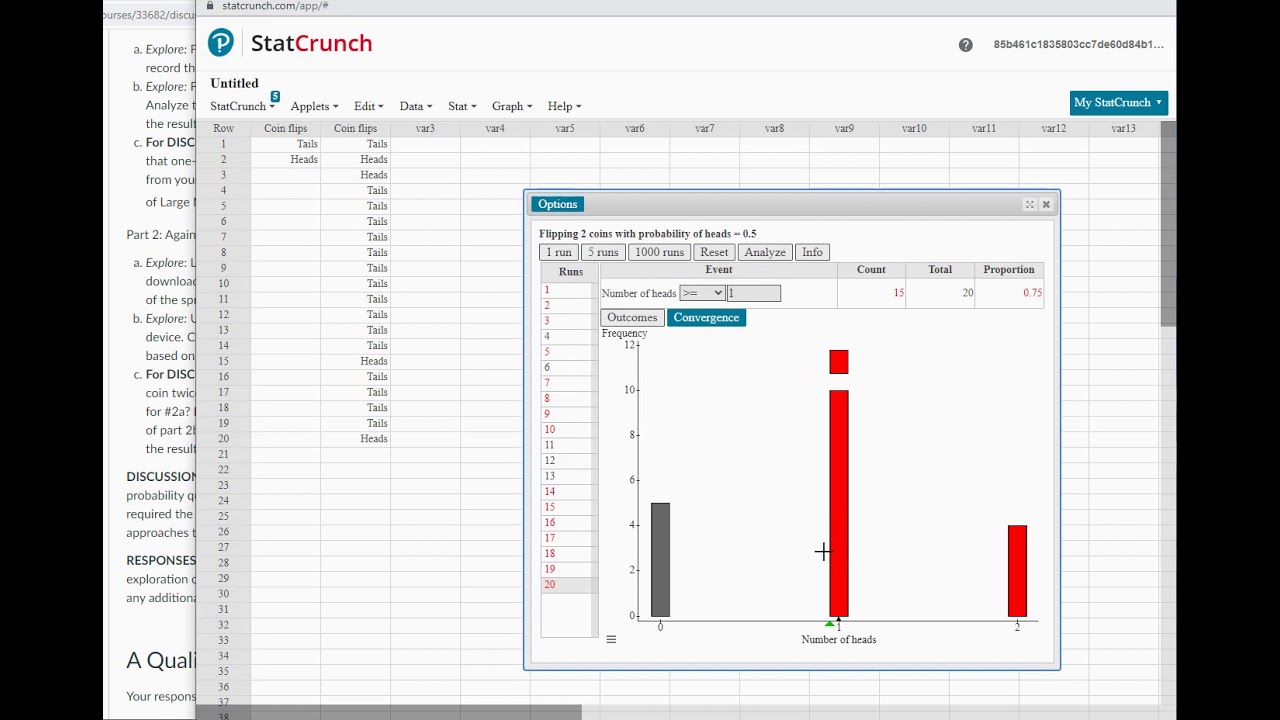Click the red bar for 1 head

(839, 503)
